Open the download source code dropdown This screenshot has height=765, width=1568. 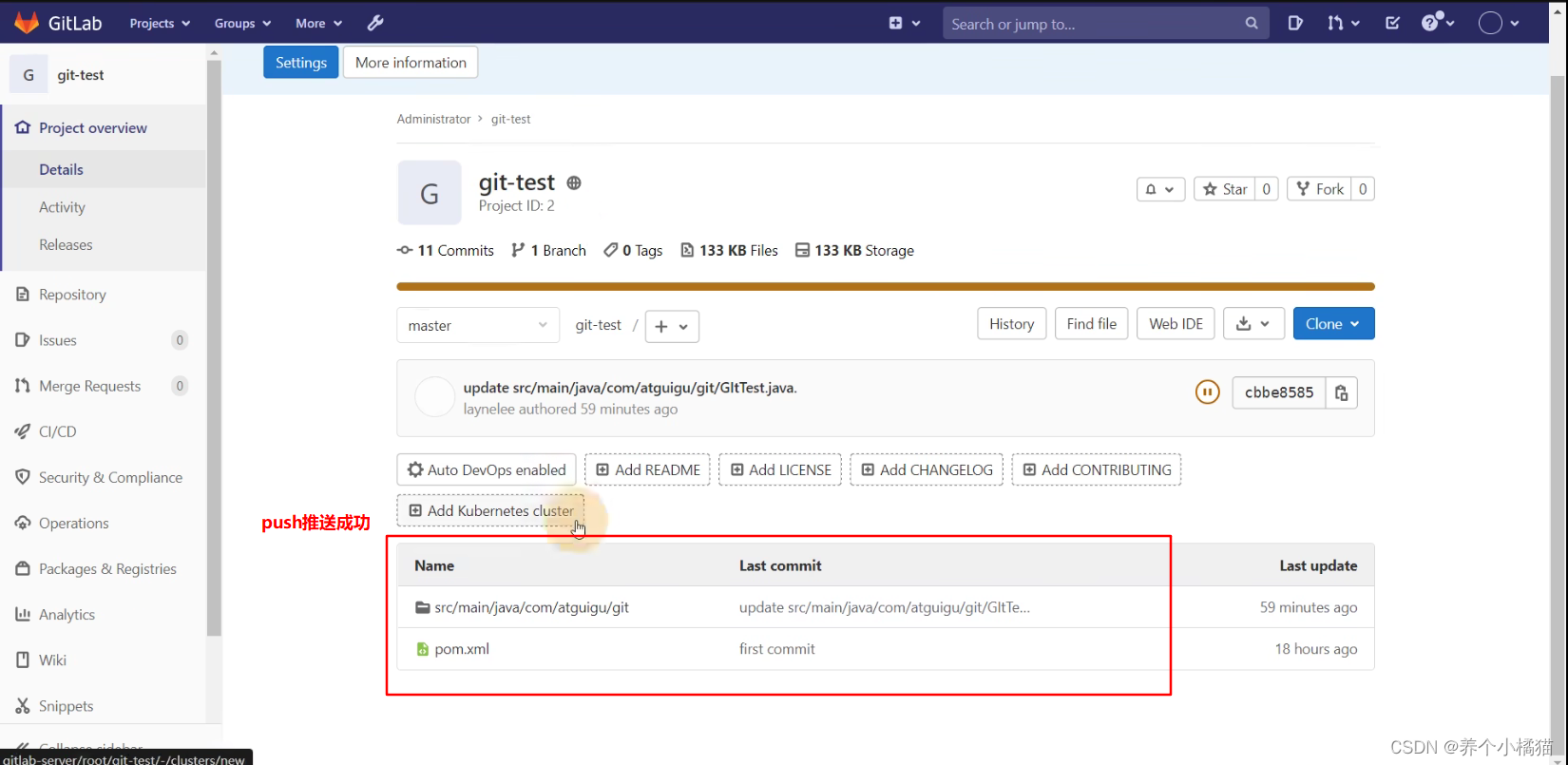(x=1253, y=324)
